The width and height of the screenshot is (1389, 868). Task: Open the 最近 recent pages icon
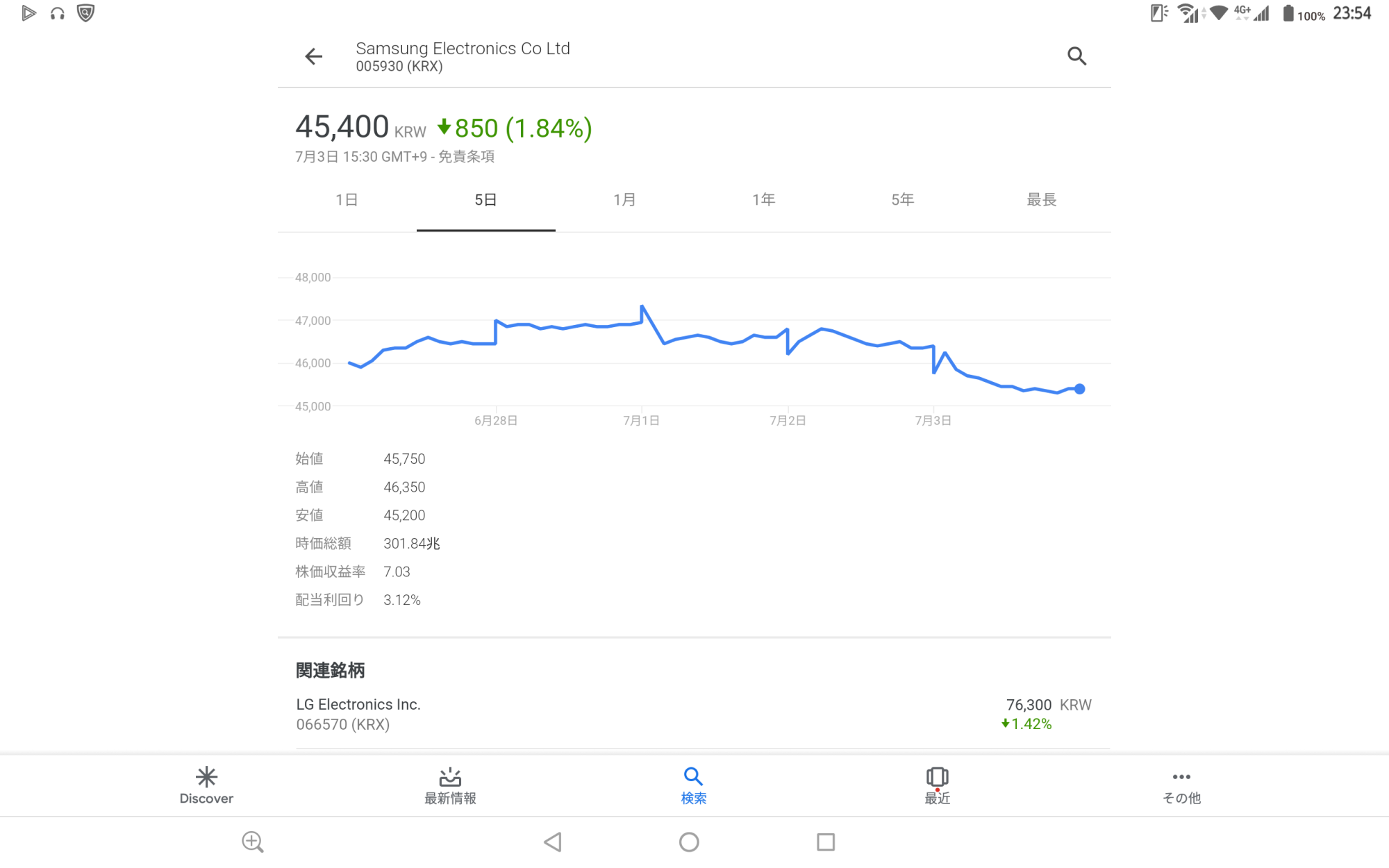(x=937, y=776)
